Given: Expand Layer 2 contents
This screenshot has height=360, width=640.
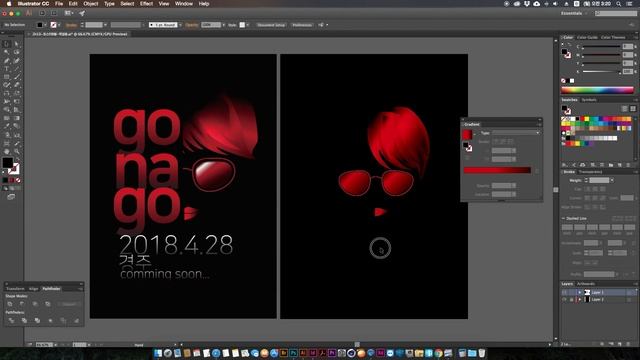Looking at the screenshot, I should click(579, 300).
